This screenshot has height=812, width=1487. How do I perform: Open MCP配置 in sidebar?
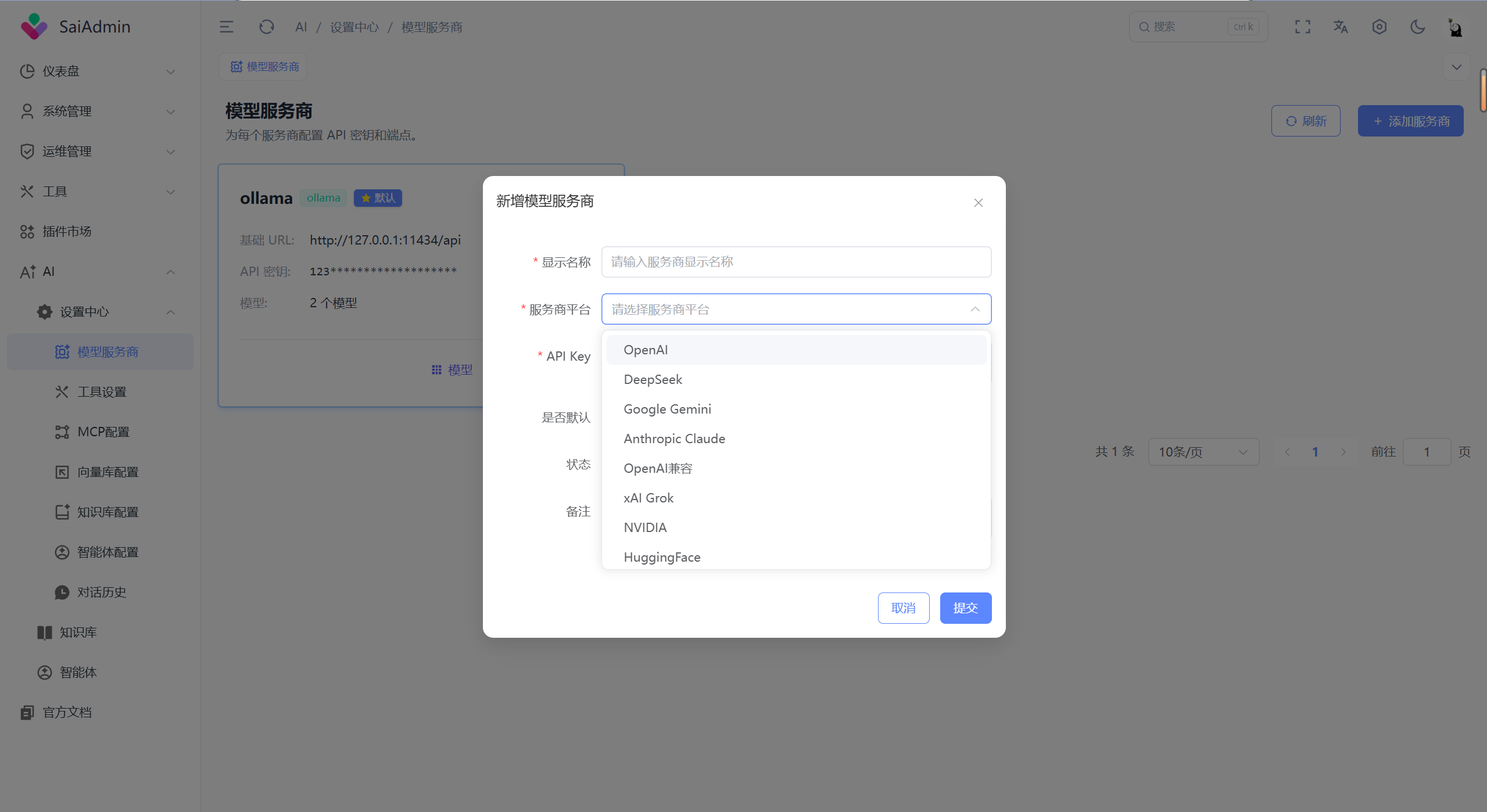click(x=103, y=432)
